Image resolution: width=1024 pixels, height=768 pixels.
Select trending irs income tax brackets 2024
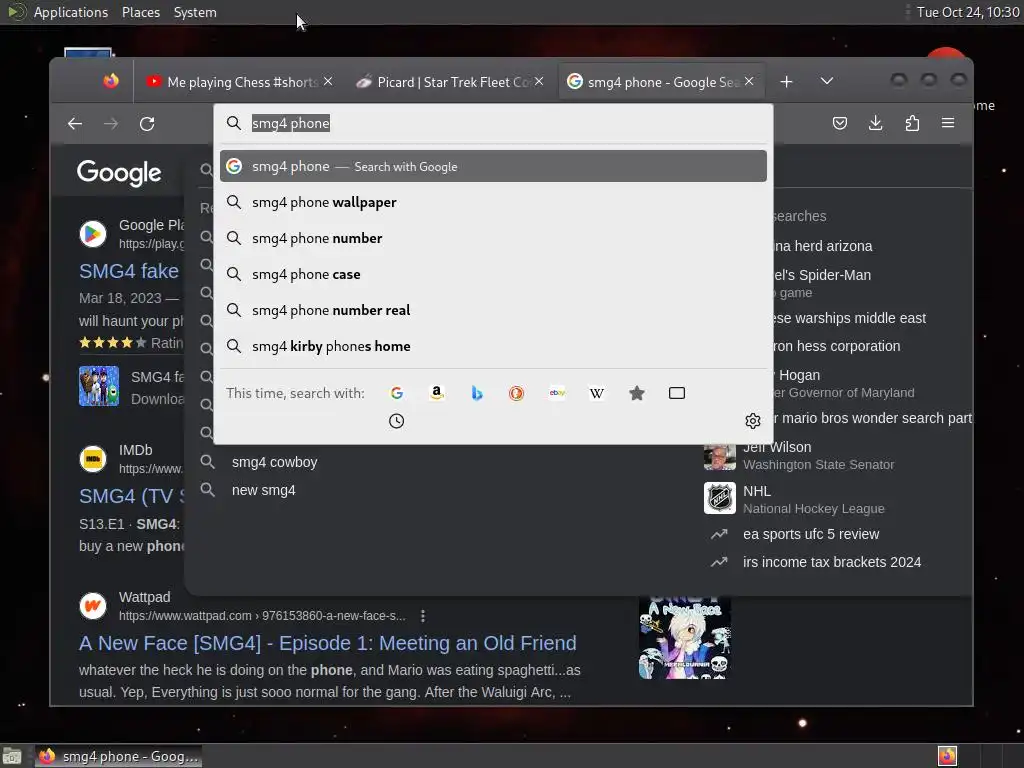click(x=832, y=562)
